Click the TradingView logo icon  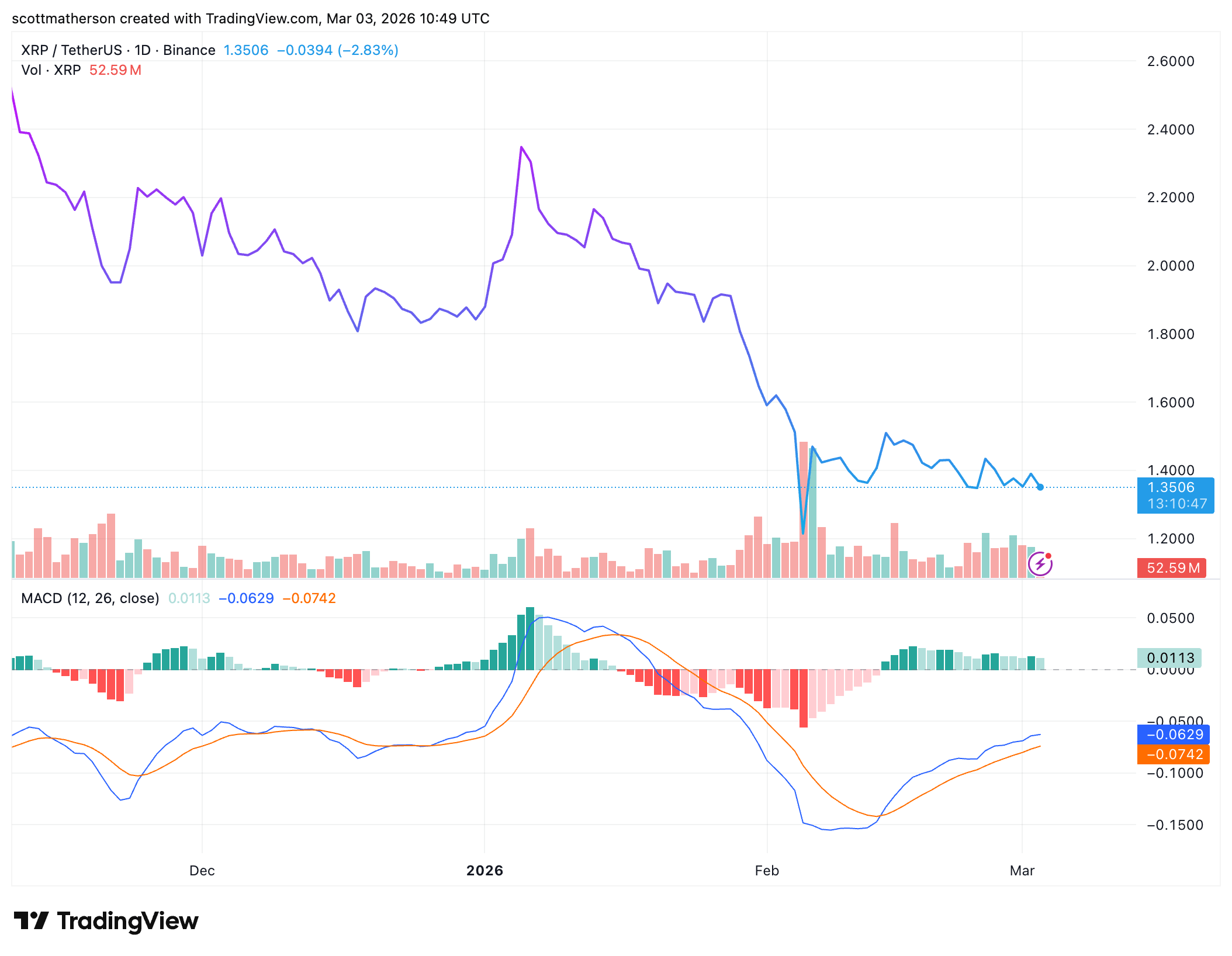31,920
